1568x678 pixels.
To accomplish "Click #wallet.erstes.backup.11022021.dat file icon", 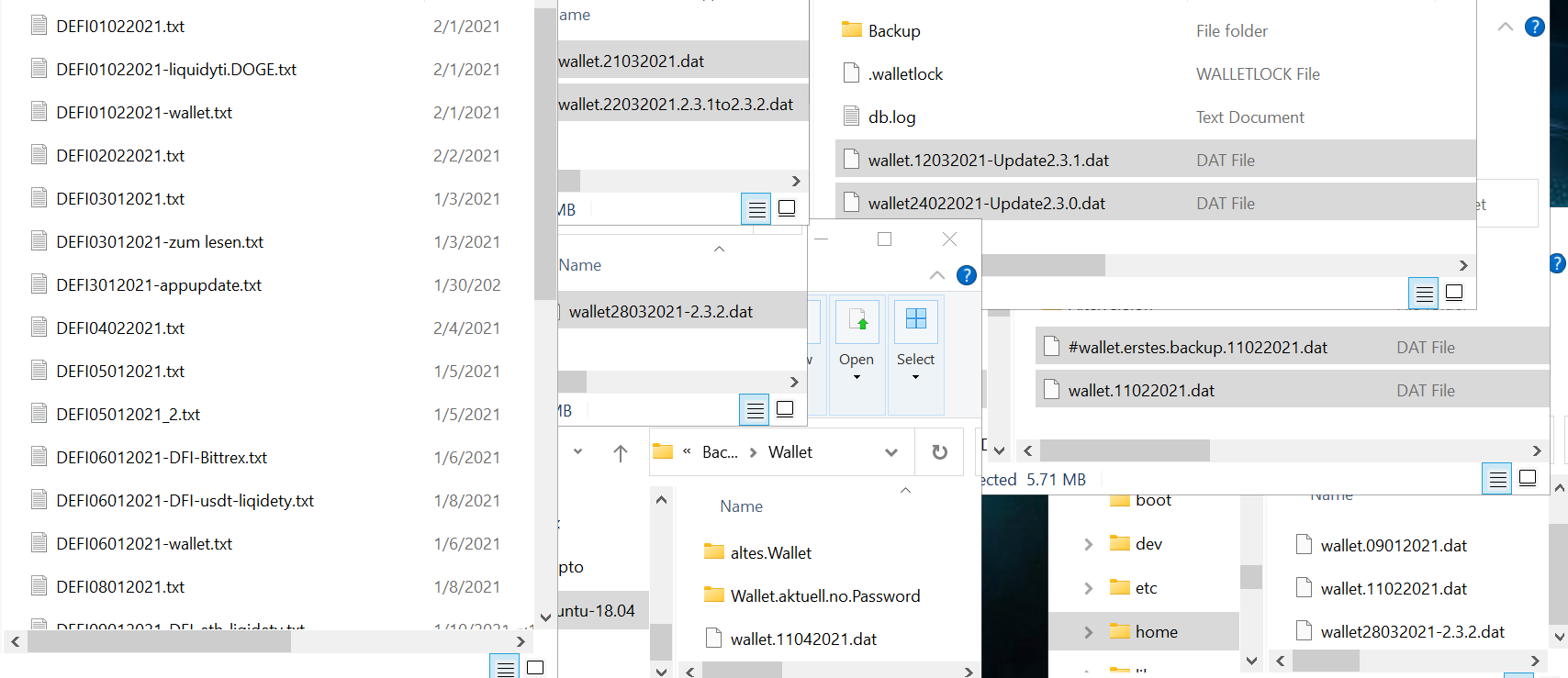I will click(1052, 346).
